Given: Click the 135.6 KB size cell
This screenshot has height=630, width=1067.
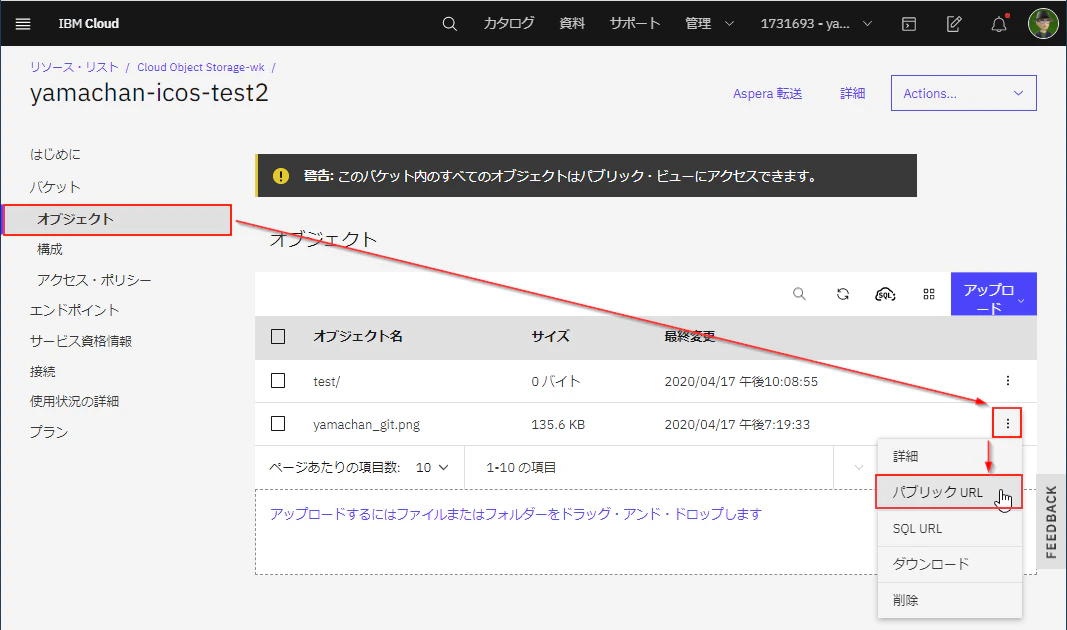Looking at the screenshot, I should click(x=558, y=425).
